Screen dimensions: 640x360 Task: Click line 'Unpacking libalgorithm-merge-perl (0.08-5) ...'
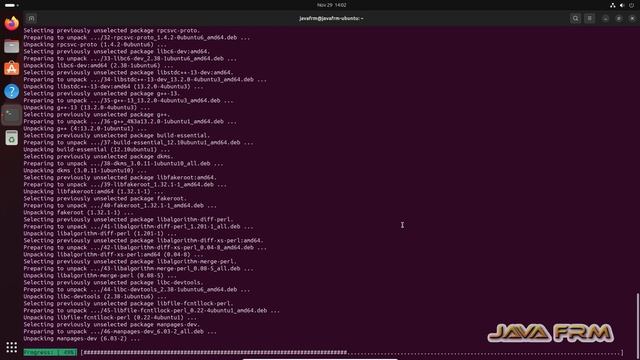(100, 276)
